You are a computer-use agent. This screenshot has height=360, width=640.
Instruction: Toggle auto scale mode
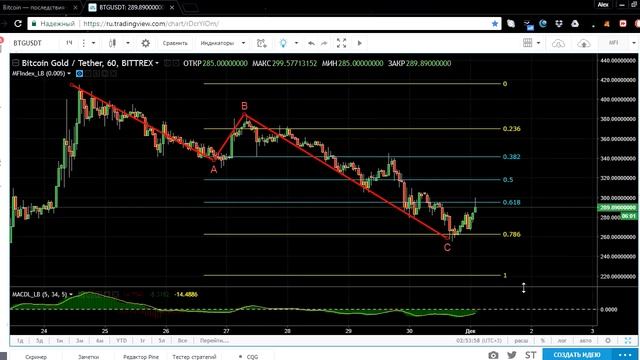tap(585, 340)
